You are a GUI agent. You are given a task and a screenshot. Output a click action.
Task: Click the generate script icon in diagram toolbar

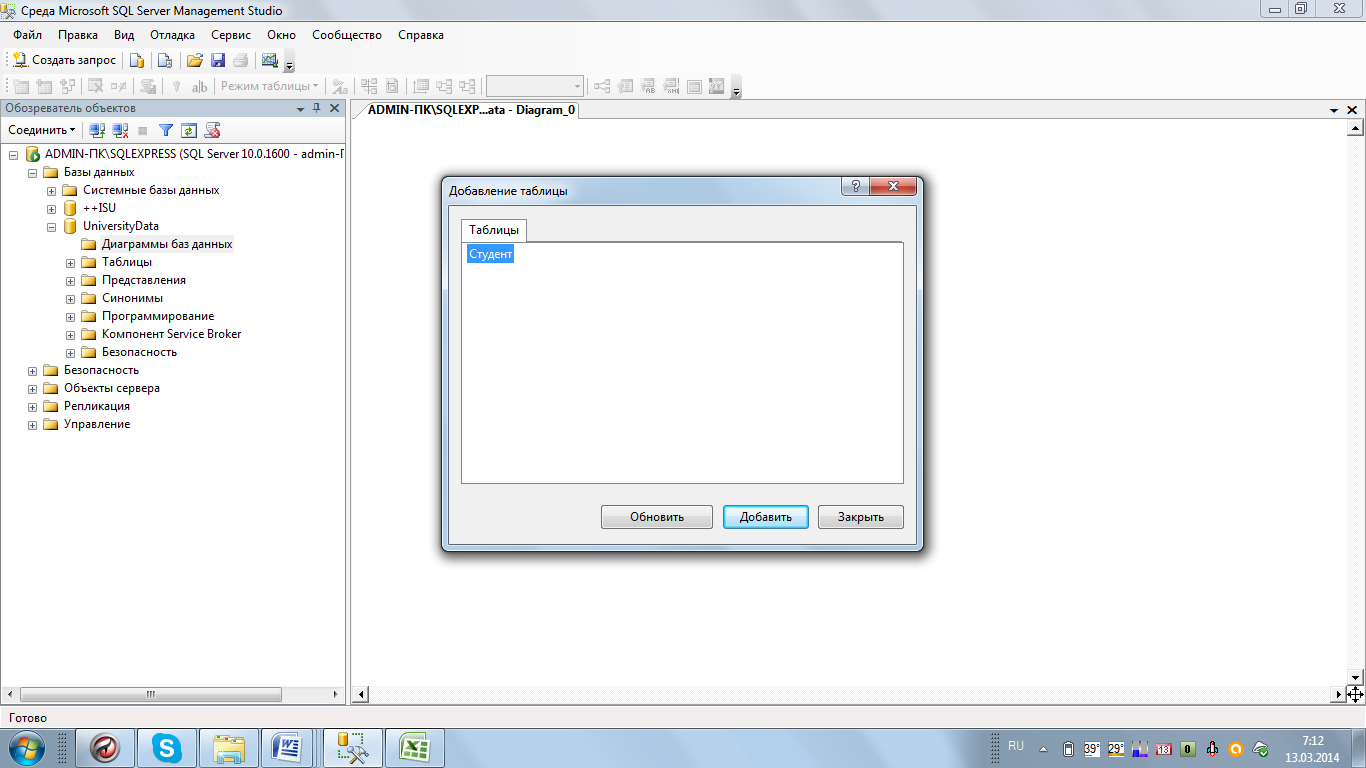click(147, 86)
